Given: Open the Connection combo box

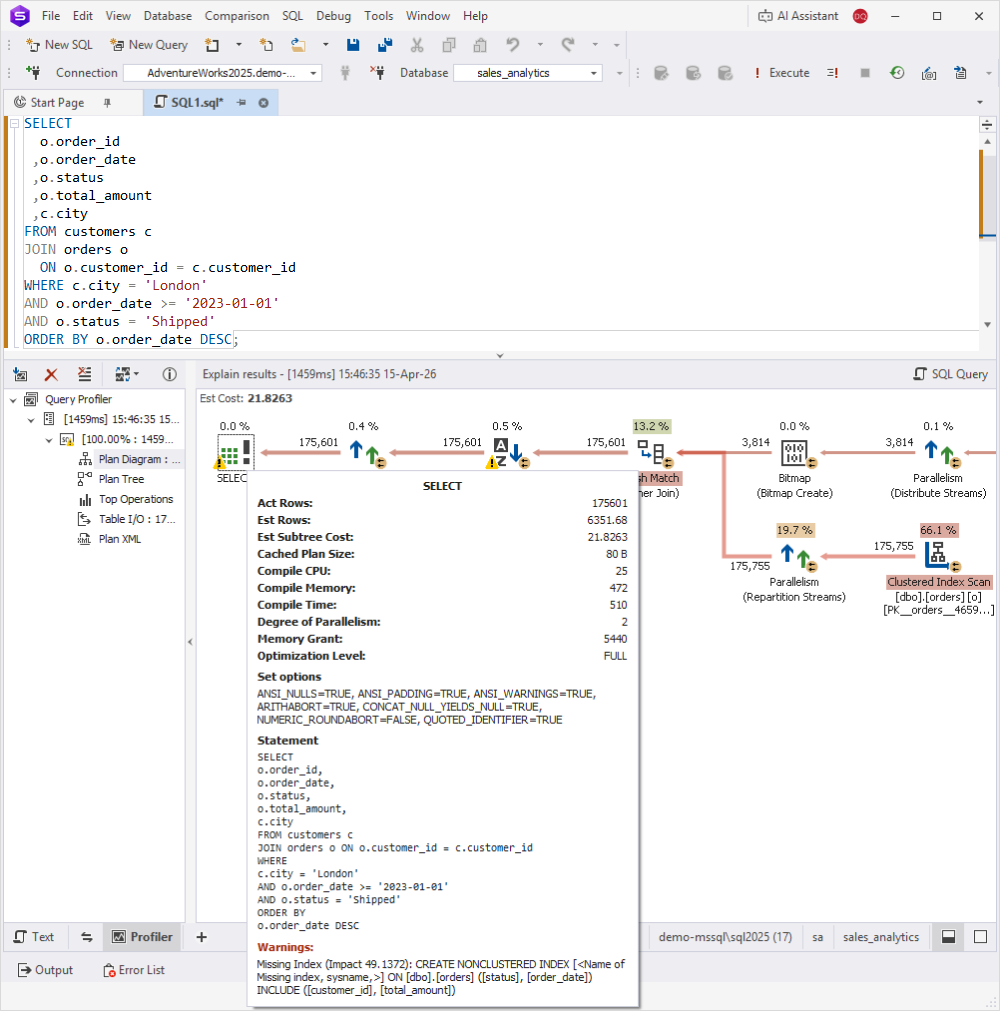Looking at the screenshot, I should pyautogui.click(x=222, y=73).
